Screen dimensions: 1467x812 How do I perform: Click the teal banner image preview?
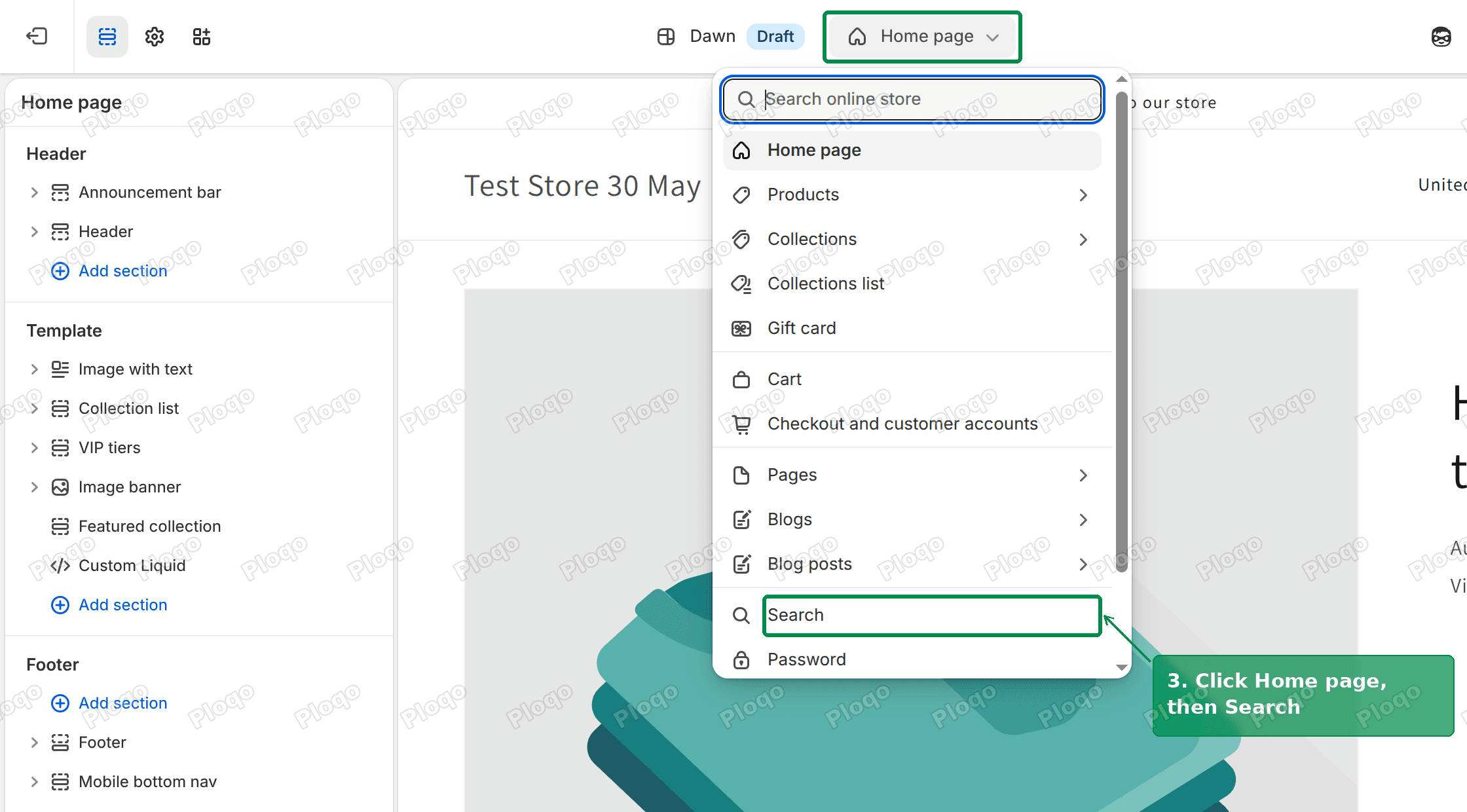[x=911, y=551]
